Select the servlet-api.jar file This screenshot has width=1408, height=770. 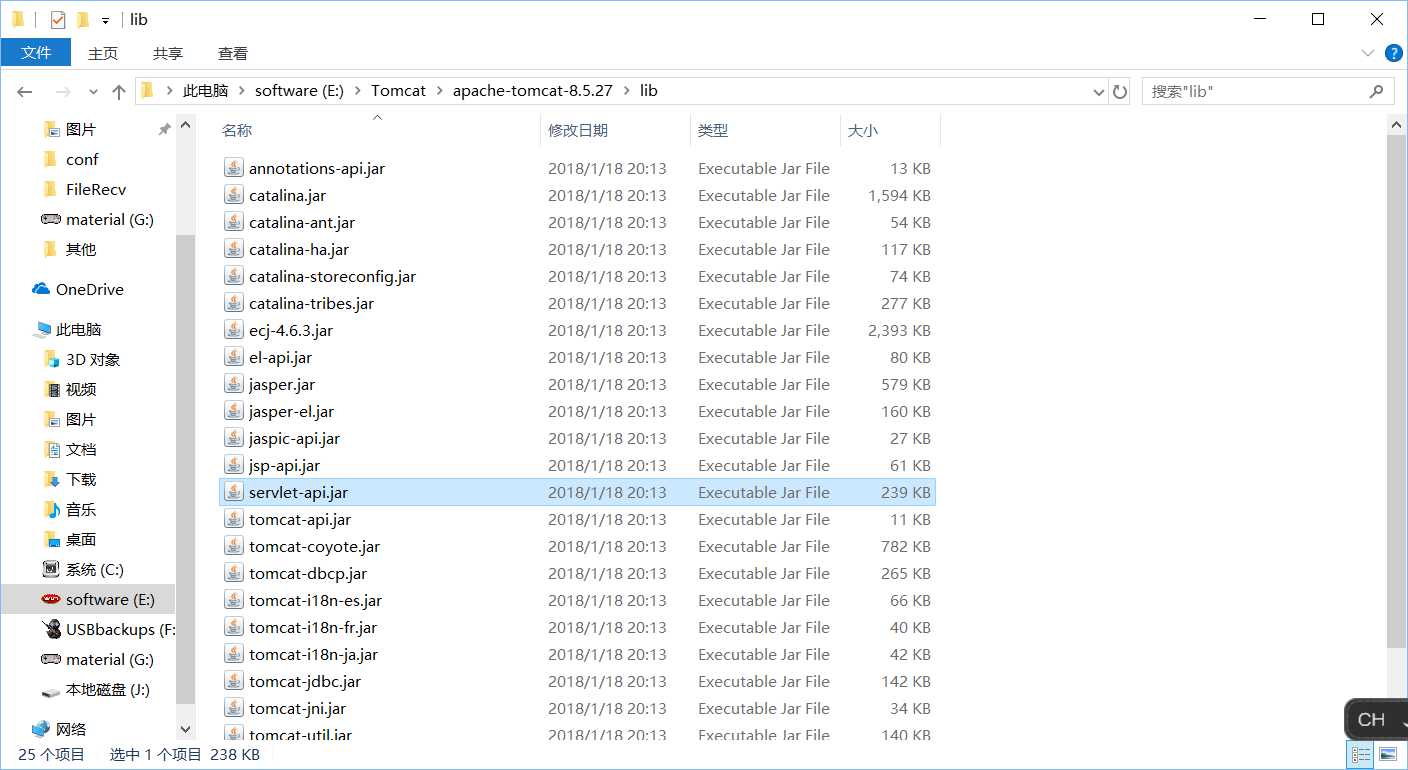[577, 492]
